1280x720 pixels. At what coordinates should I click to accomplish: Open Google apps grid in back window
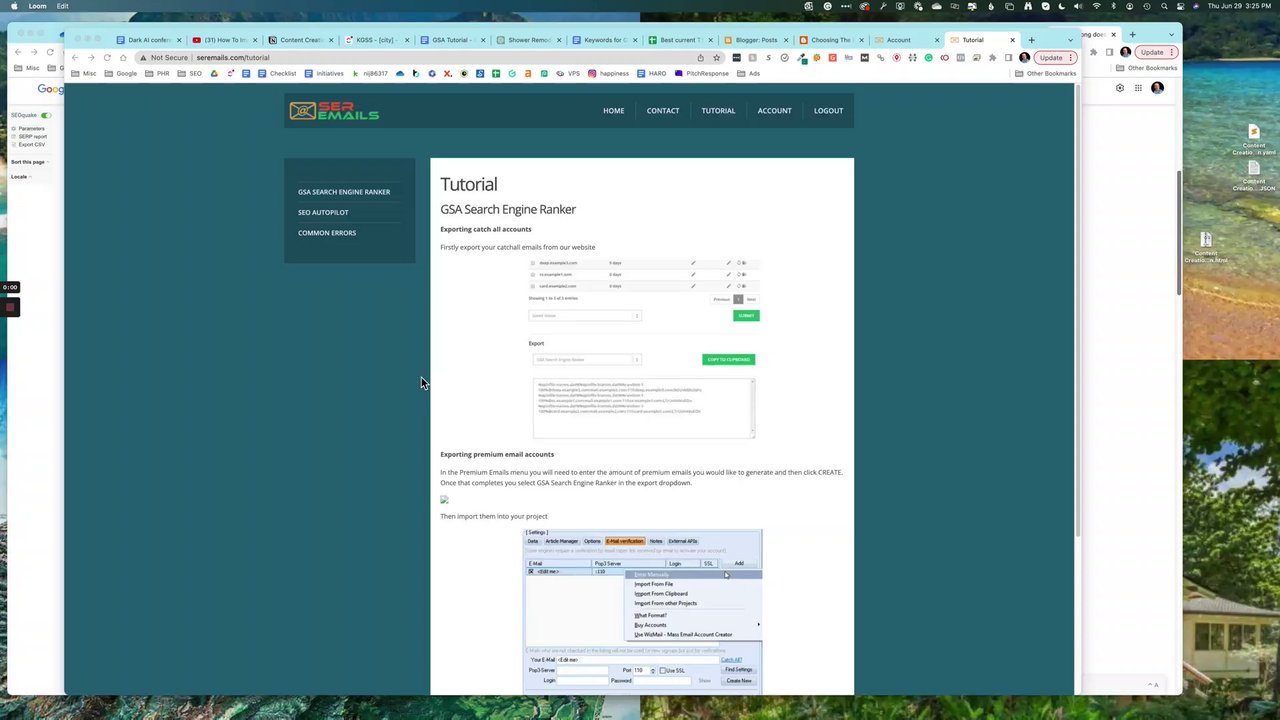click(x=1138, y=88)
